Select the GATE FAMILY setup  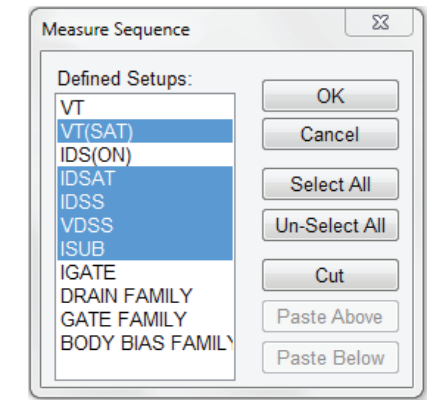[145, 319]
